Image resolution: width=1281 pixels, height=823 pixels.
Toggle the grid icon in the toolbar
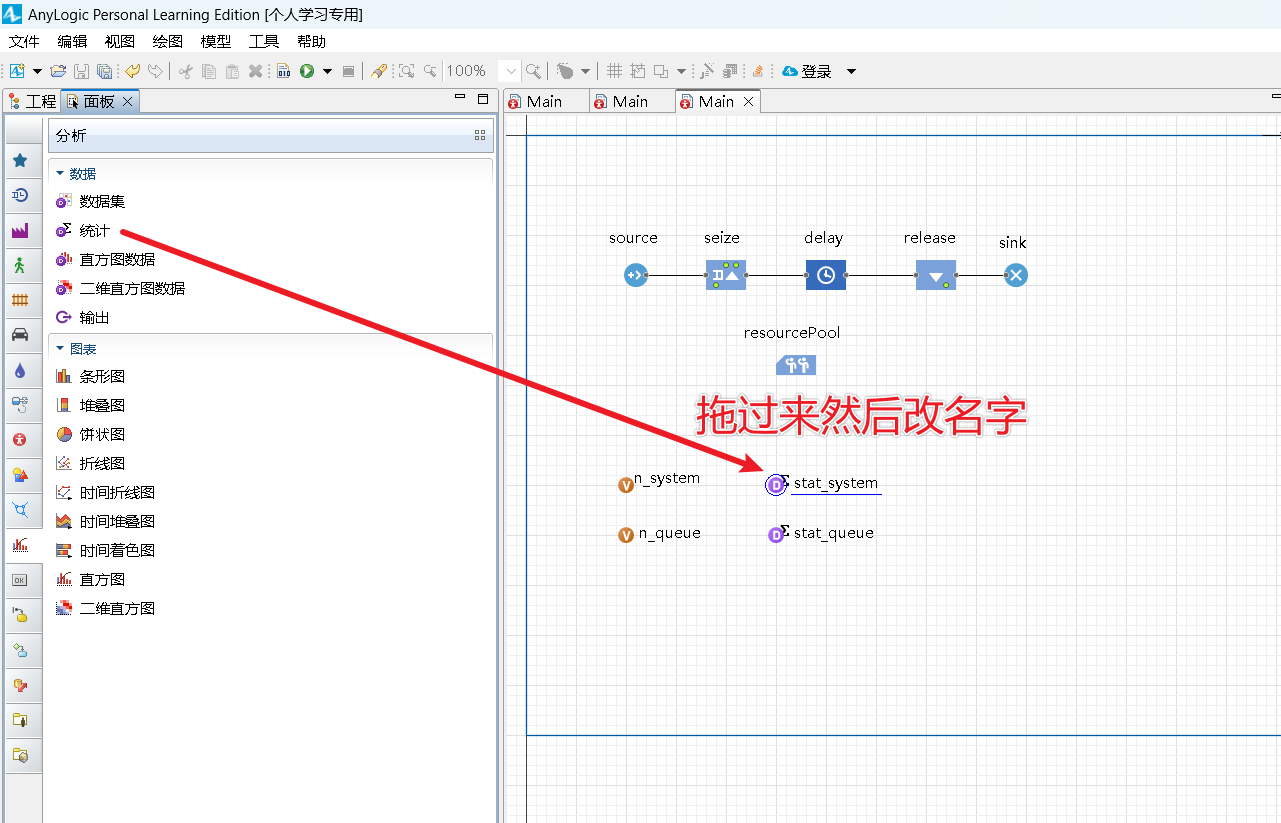[x=614, y=71]
